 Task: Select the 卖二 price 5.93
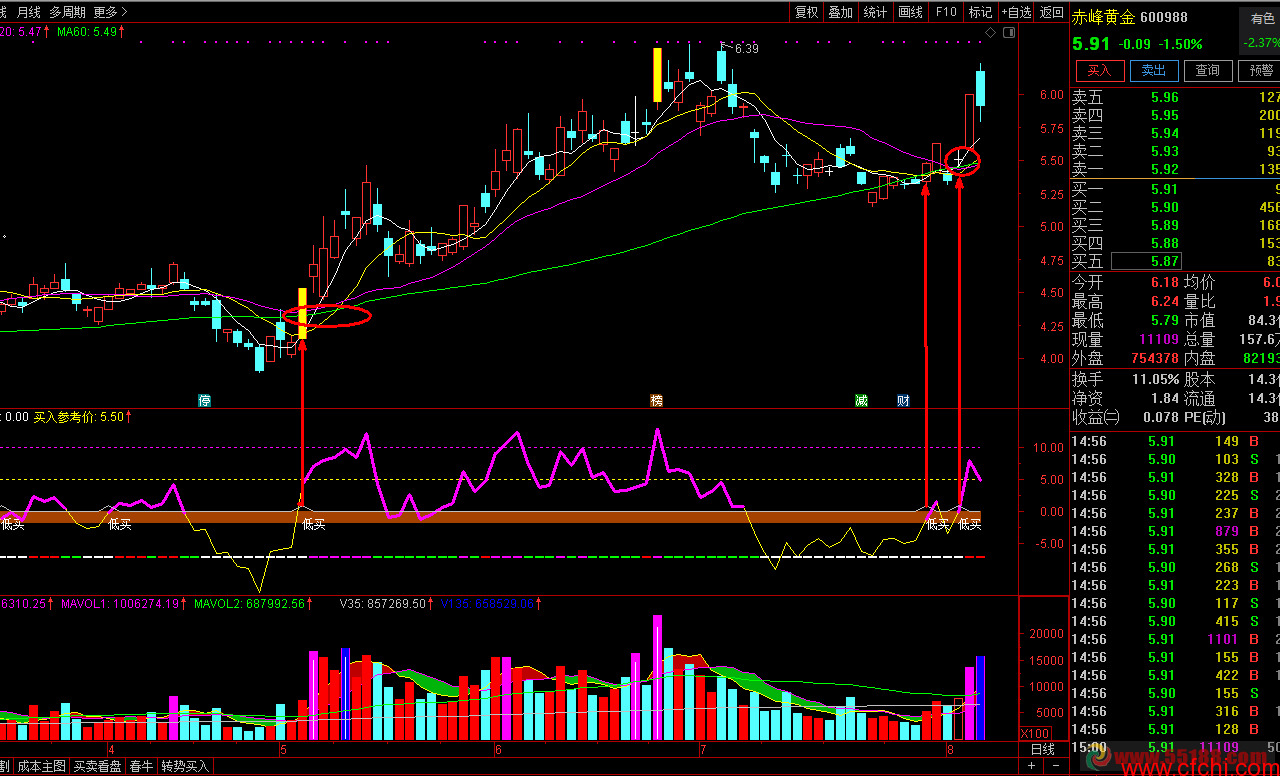[x=1164, y=151]
